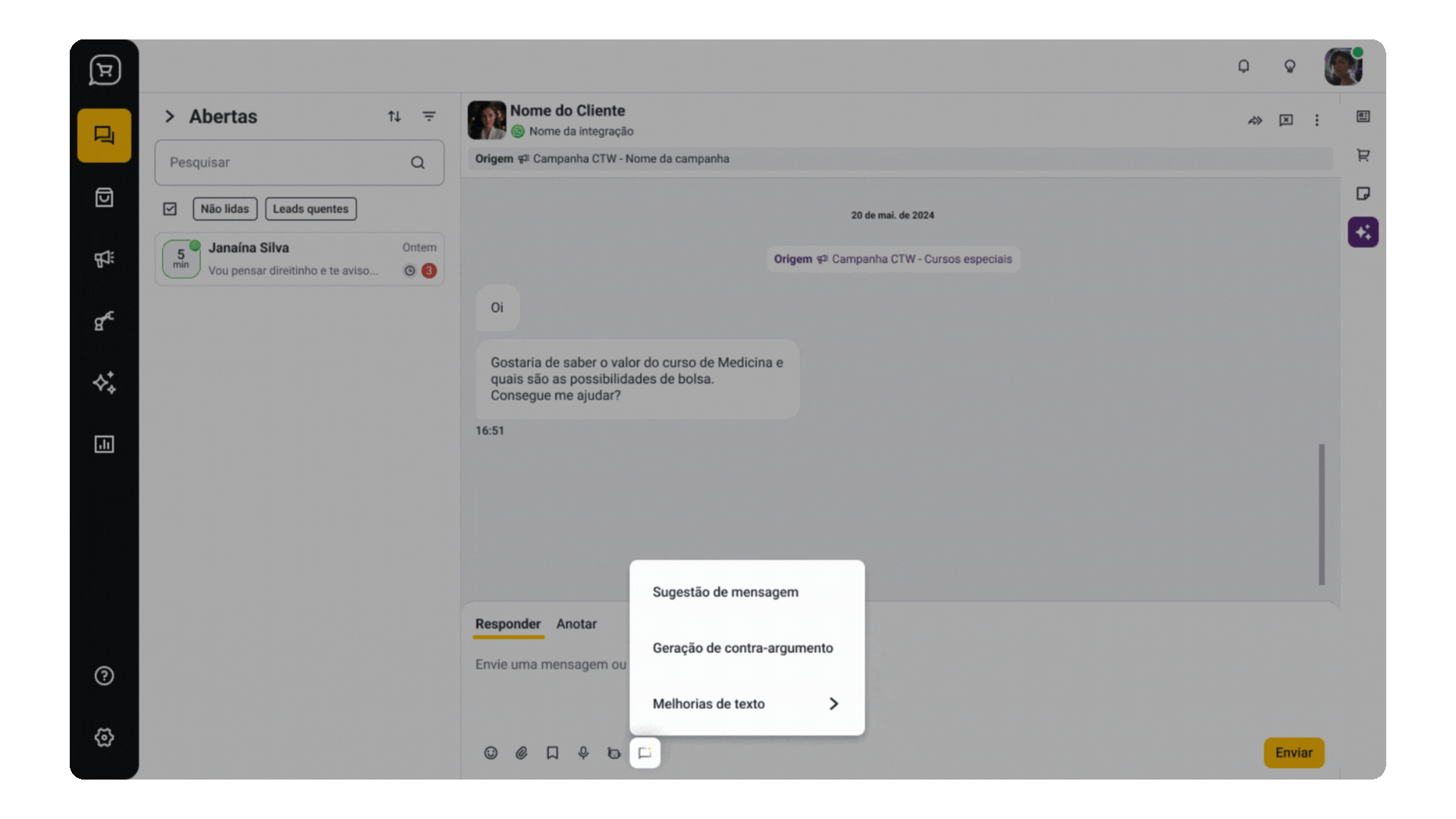The height and width of the screenshot is (819, 1456).
Task: Switch to the Anotar tab
Action: [576, 624]
